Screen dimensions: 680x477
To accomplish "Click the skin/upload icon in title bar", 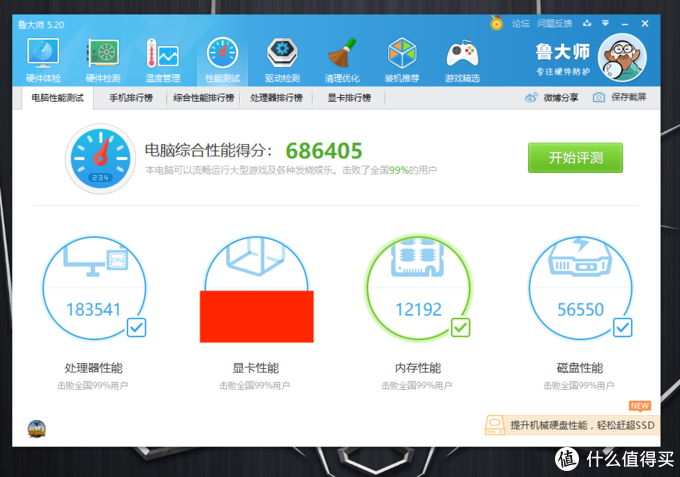I will (587, 23).
